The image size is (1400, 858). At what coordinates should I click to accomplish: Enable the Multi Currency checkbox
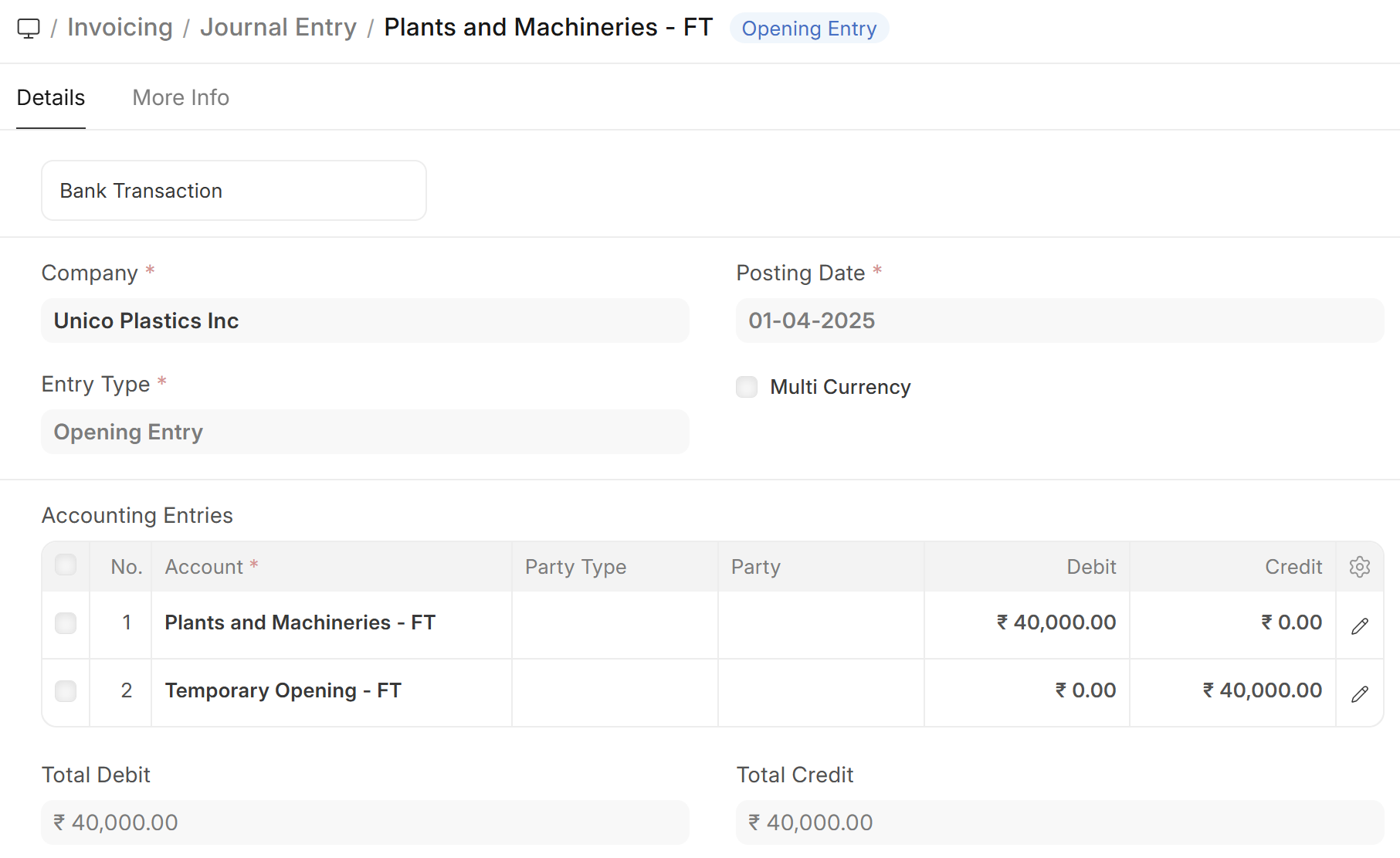747,387
